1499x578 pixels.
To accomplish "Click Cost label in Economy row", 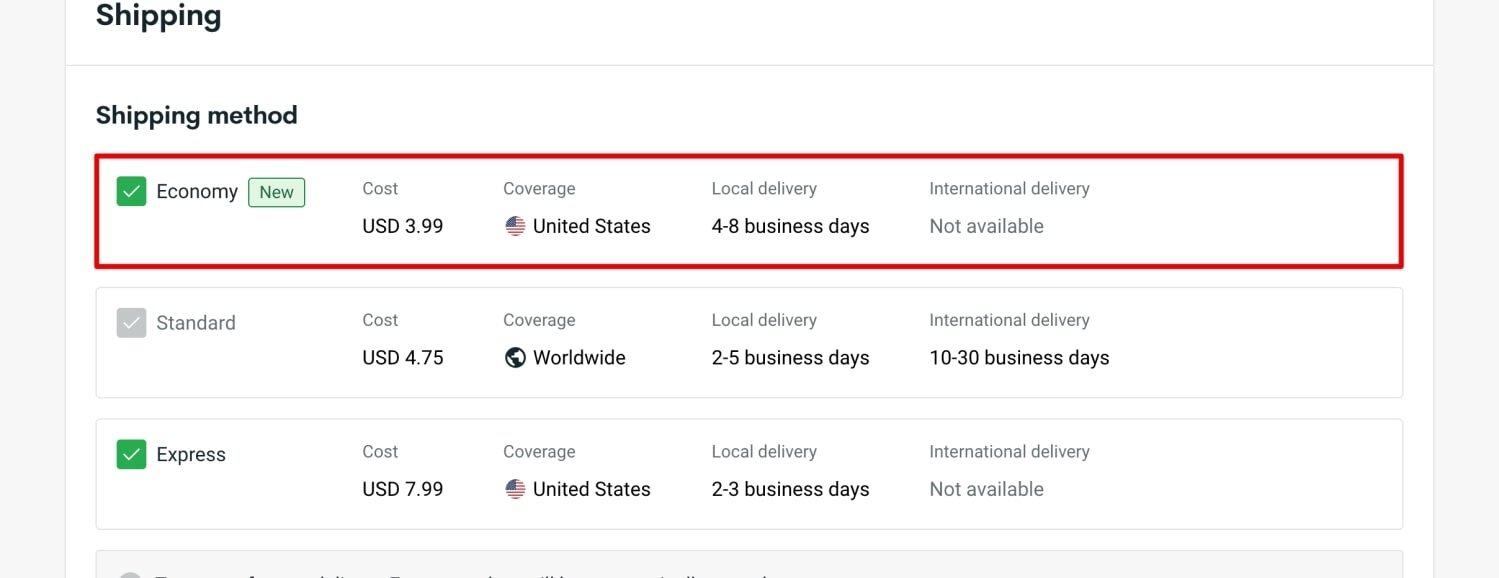I will point(380,188).
